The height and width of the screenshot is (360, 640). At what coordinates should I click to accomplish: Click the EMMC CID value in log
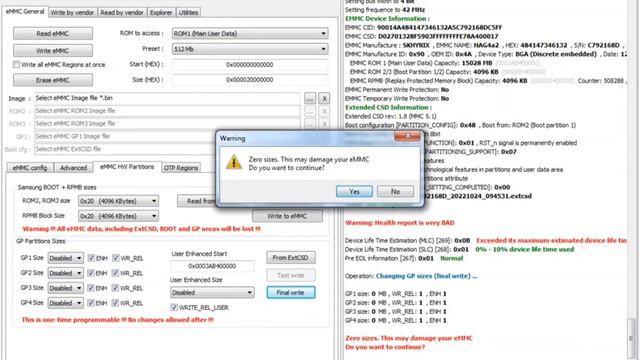click(x=439, y=27)
